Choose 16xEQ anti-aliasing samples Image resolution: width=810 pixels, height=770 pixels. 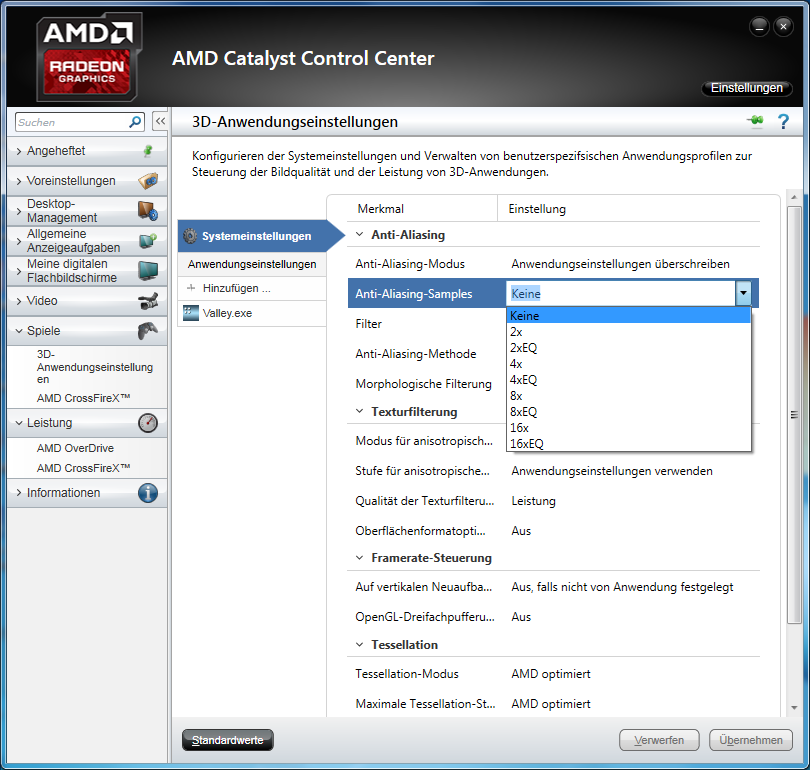(x=629, y=444)
